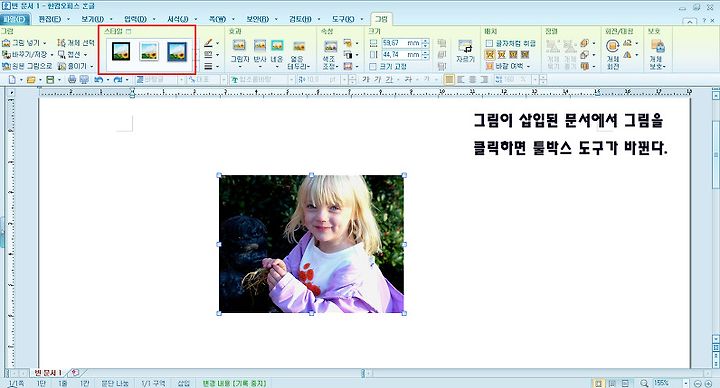Open the 반사 reflection effect
Screen dimensions: 720x388
click(x=260, y=53)
